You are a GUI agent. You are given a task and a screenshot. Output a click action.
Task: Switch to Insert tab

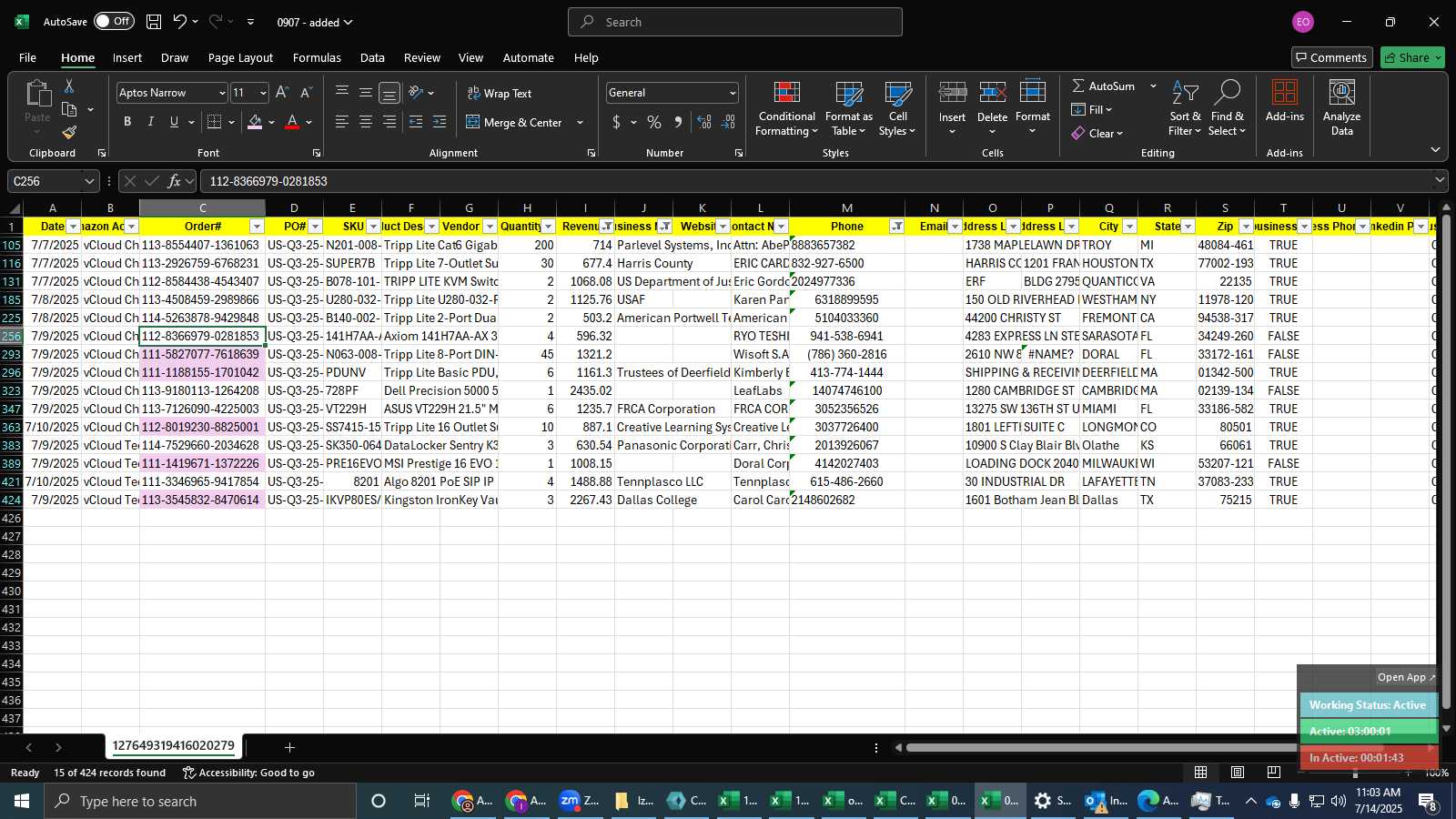click(x=127, y=57)
